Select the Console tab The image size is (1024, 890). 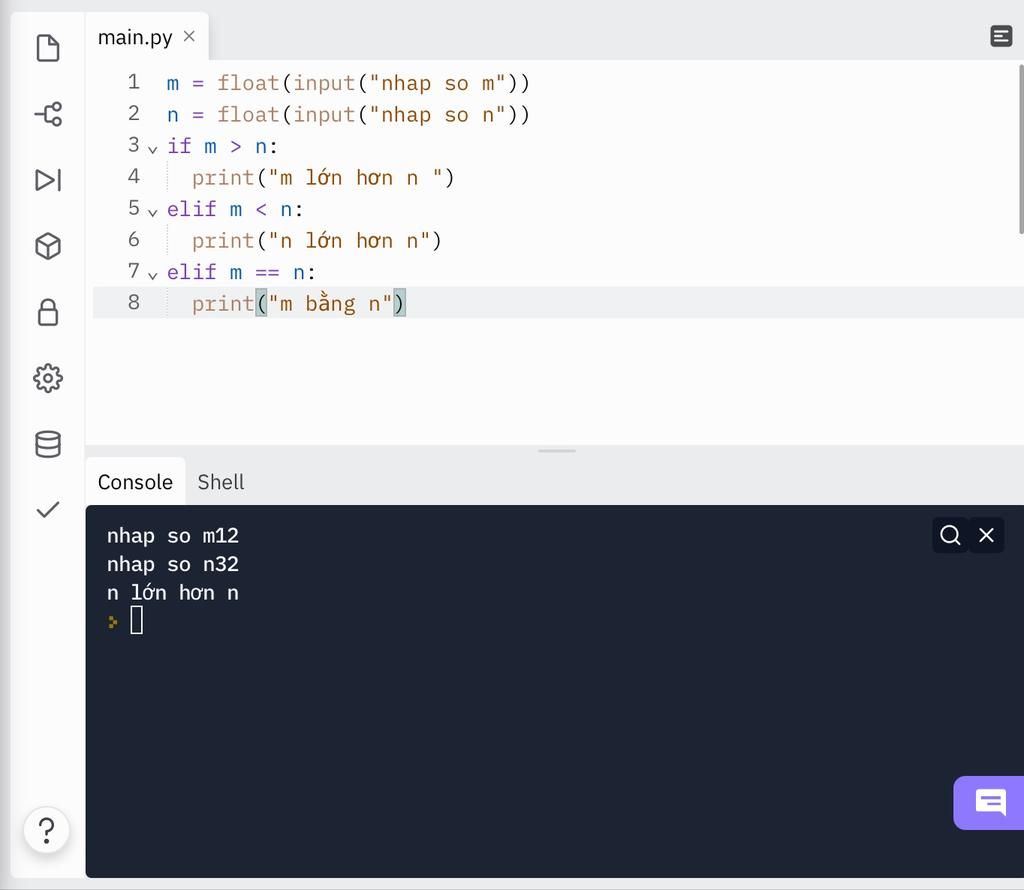coord(135,482)
